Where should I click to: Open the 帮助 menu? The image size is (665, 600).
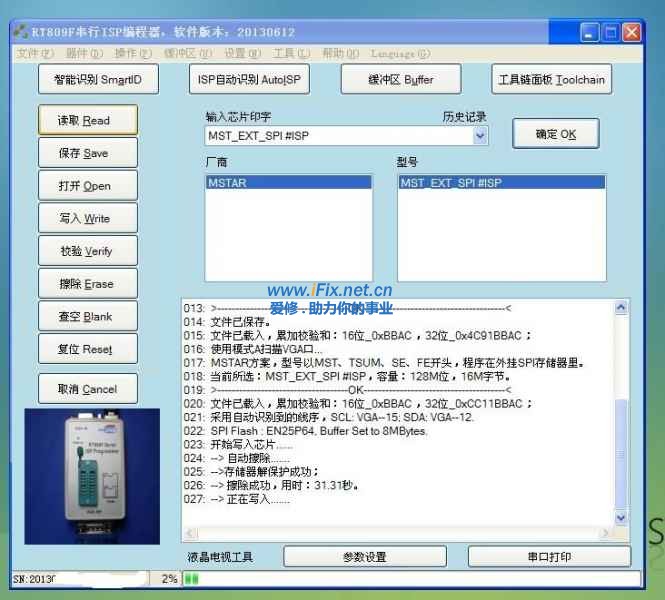point(341,53)
